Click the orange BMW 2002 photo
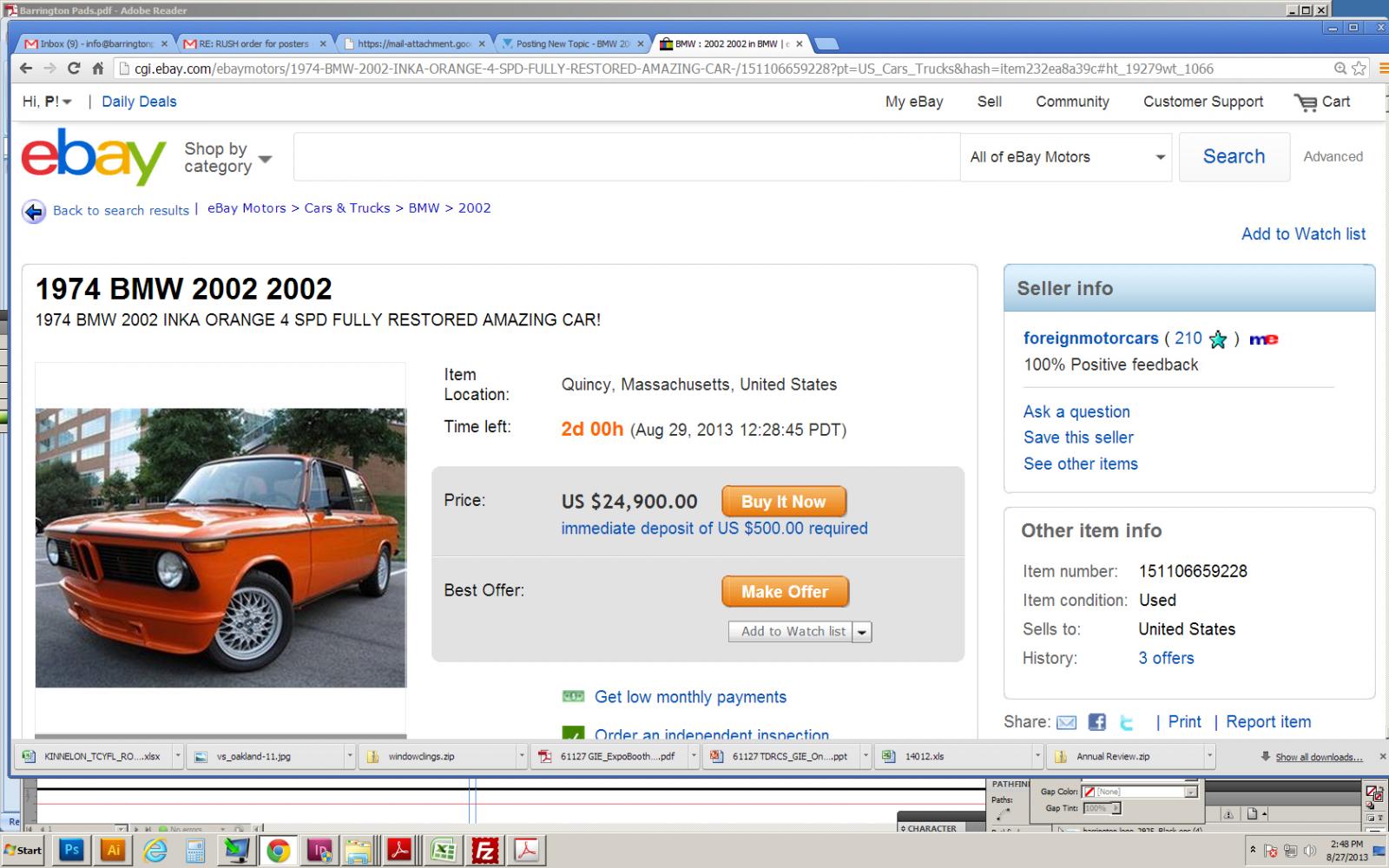 tap(221, 548)
